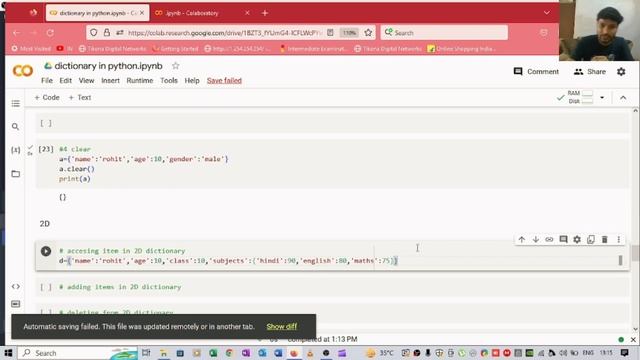Open the tracking protection shield icon
The height and width of the screenshot is (360, 640).
(x=93, y=33)
